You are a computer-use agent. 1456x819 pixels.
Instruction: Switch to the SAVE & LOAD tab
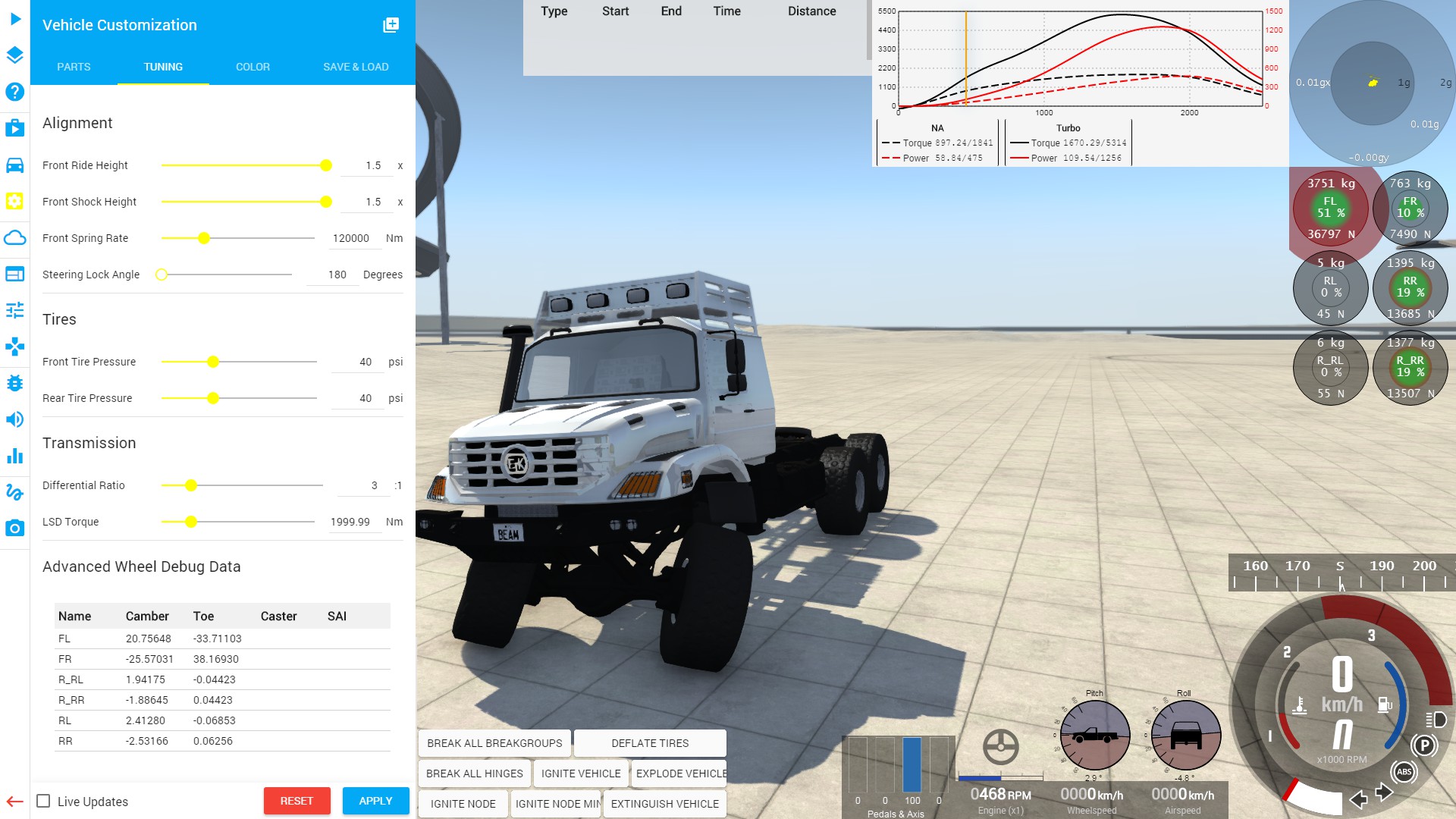356,67
